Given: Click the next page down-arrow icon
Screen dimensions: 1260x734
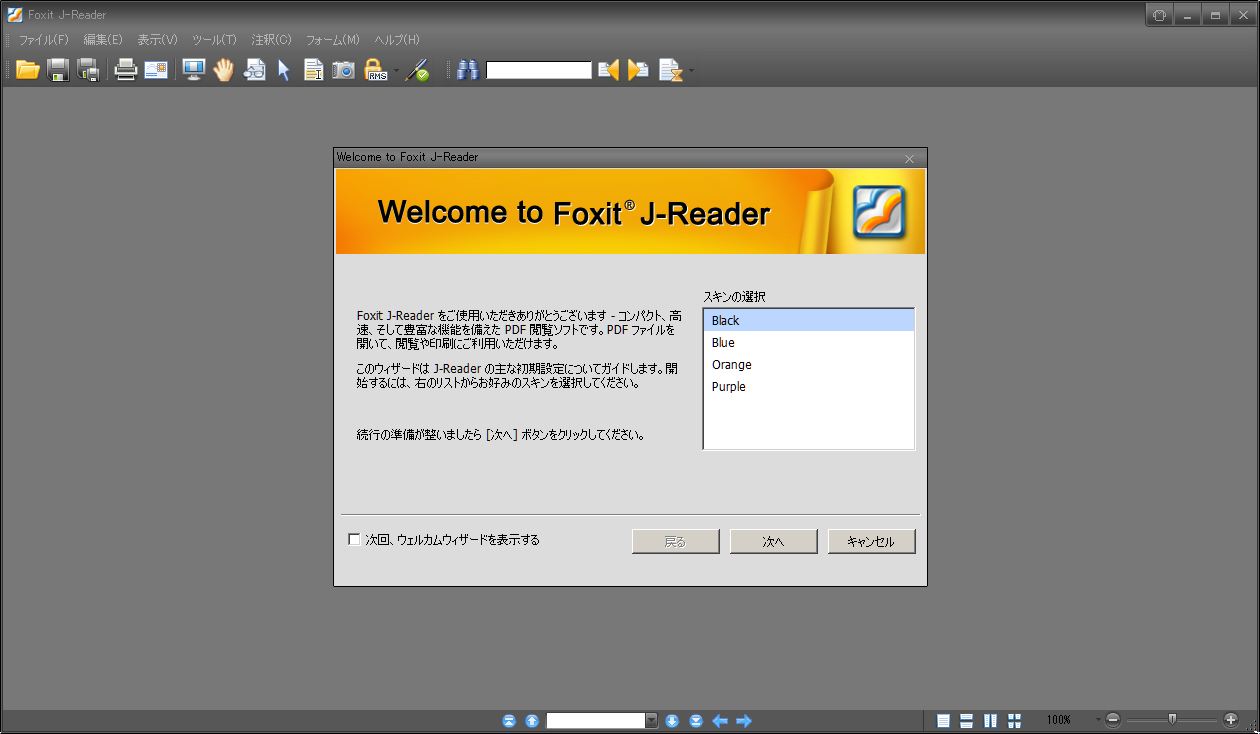Looking at the screenshot, I should click(x=672, y=721).
